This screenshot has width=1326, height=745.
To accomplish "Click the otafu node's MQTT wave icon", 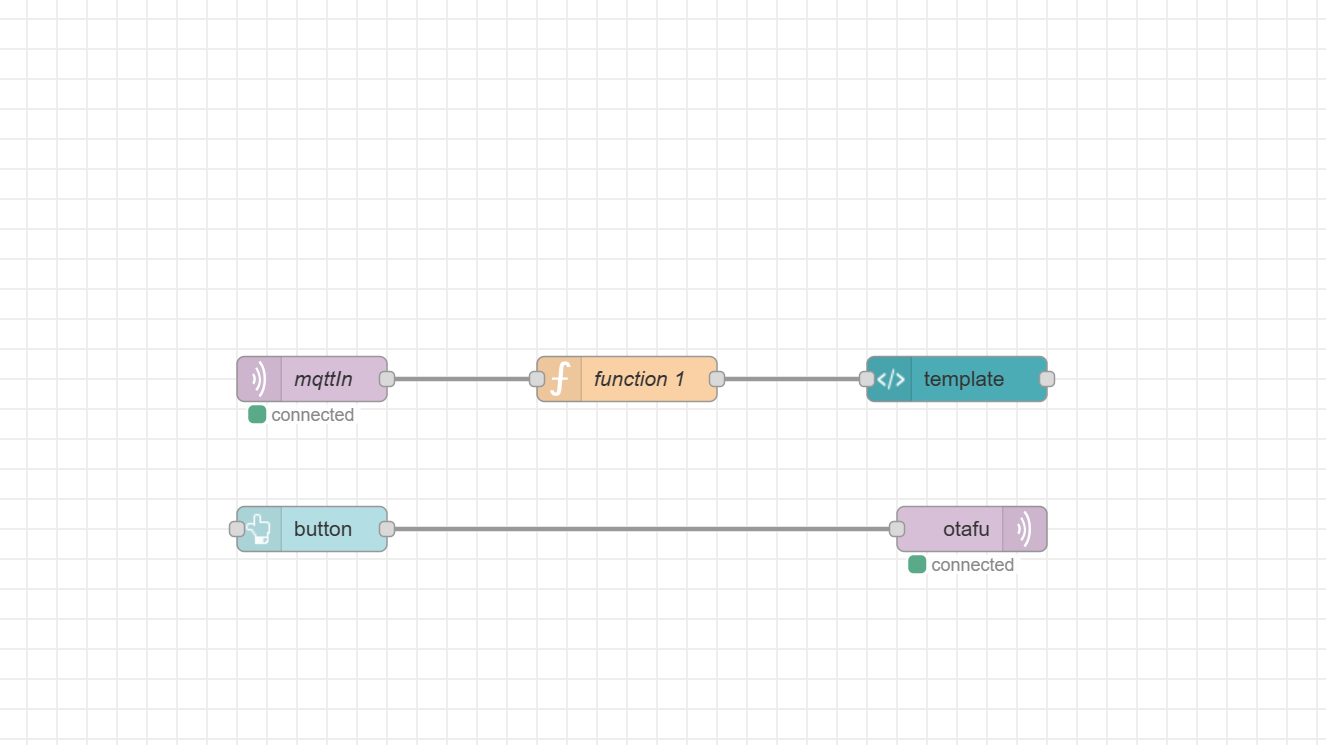I will [1024, 529].
